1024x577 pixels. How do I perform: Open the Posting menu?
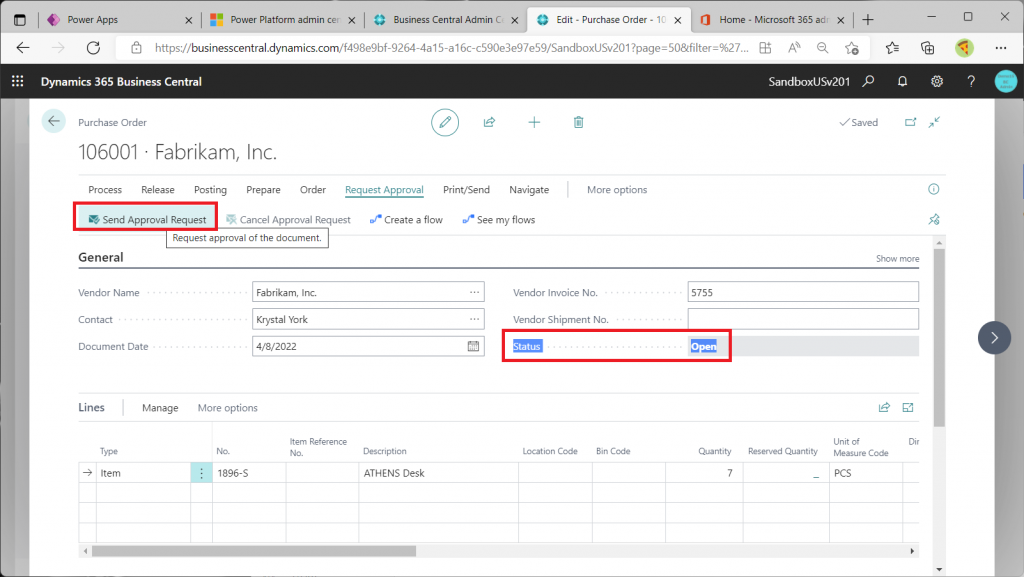coord(210,190)
